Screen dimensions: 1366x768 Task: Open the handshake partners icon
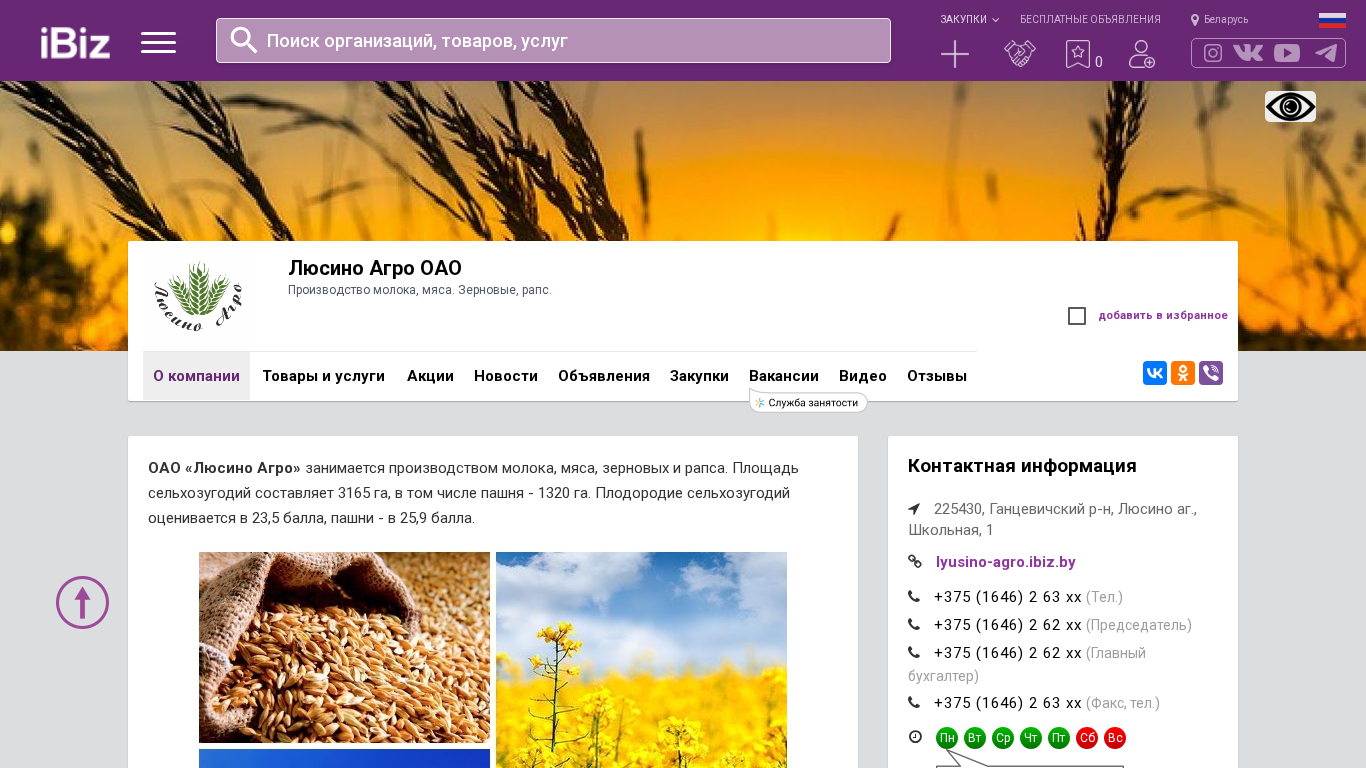1020,54
